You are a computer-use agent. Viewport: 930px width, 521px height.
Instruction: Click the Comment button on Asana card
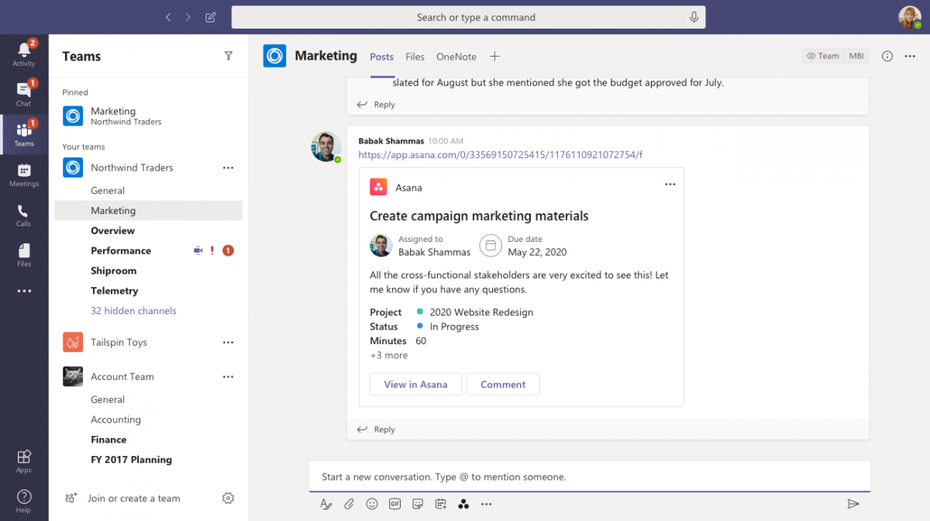pos(503,385)
